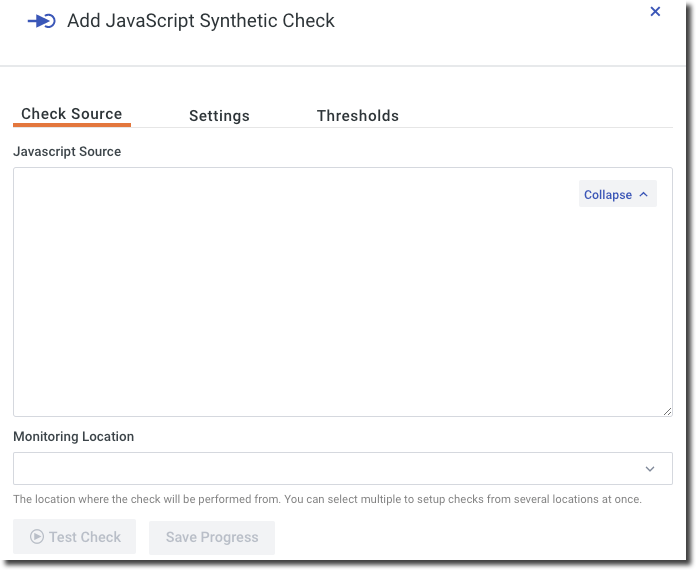
Task: Click the monitoring location help text
Action: coord(327,499)
